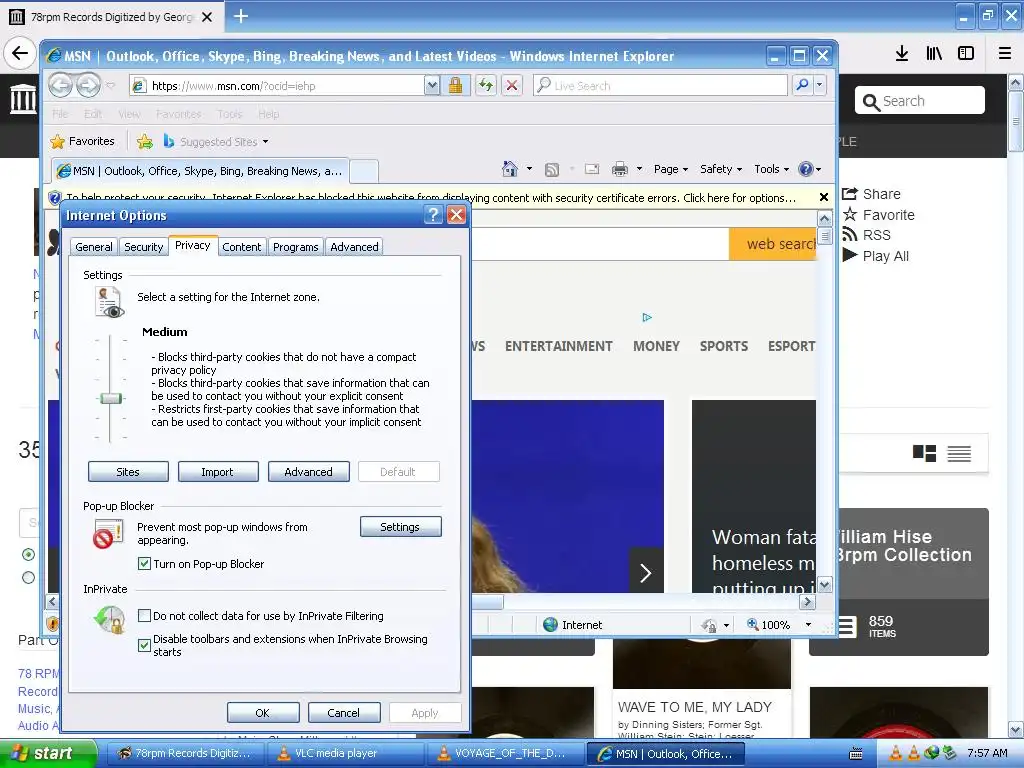Image resolution: width=1024 pixels, height=768 pixels.
Task: Toggle the Firefox sidebar icon
Action: click(x=966, y=54)
